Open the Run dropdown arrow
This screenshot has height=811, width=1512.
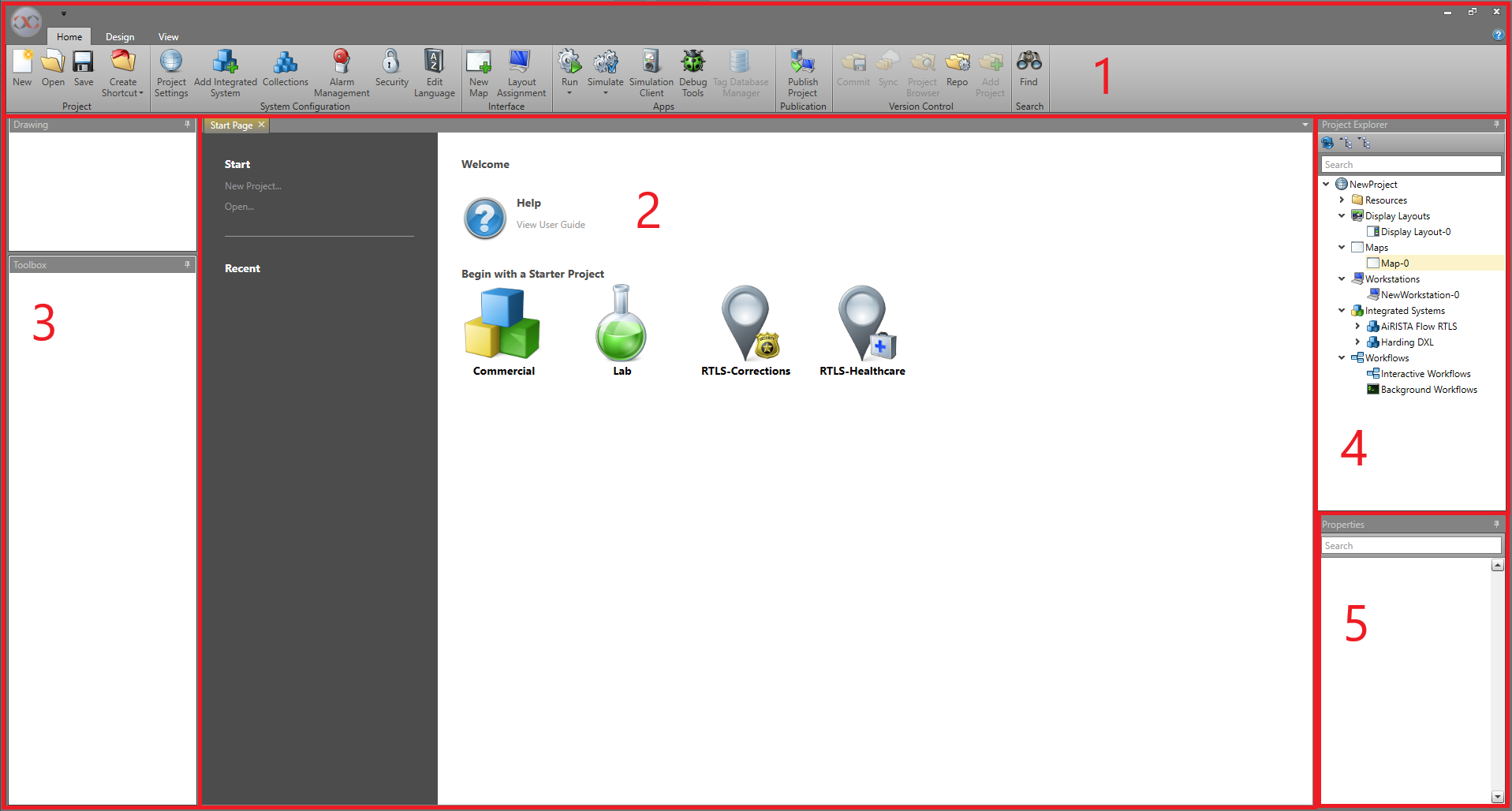point(569,93)
